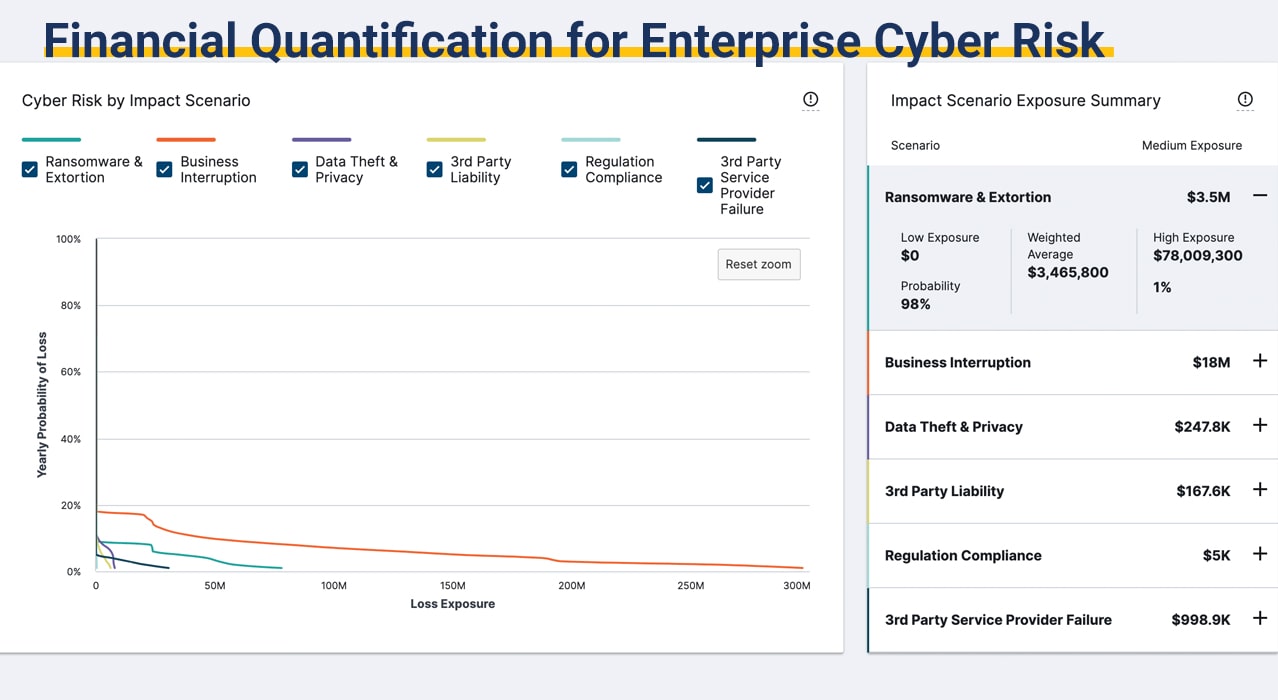Collapse the Ransomware & Extortion row with minus icon
This screenshot has height=700, width=1278.
1259,196
